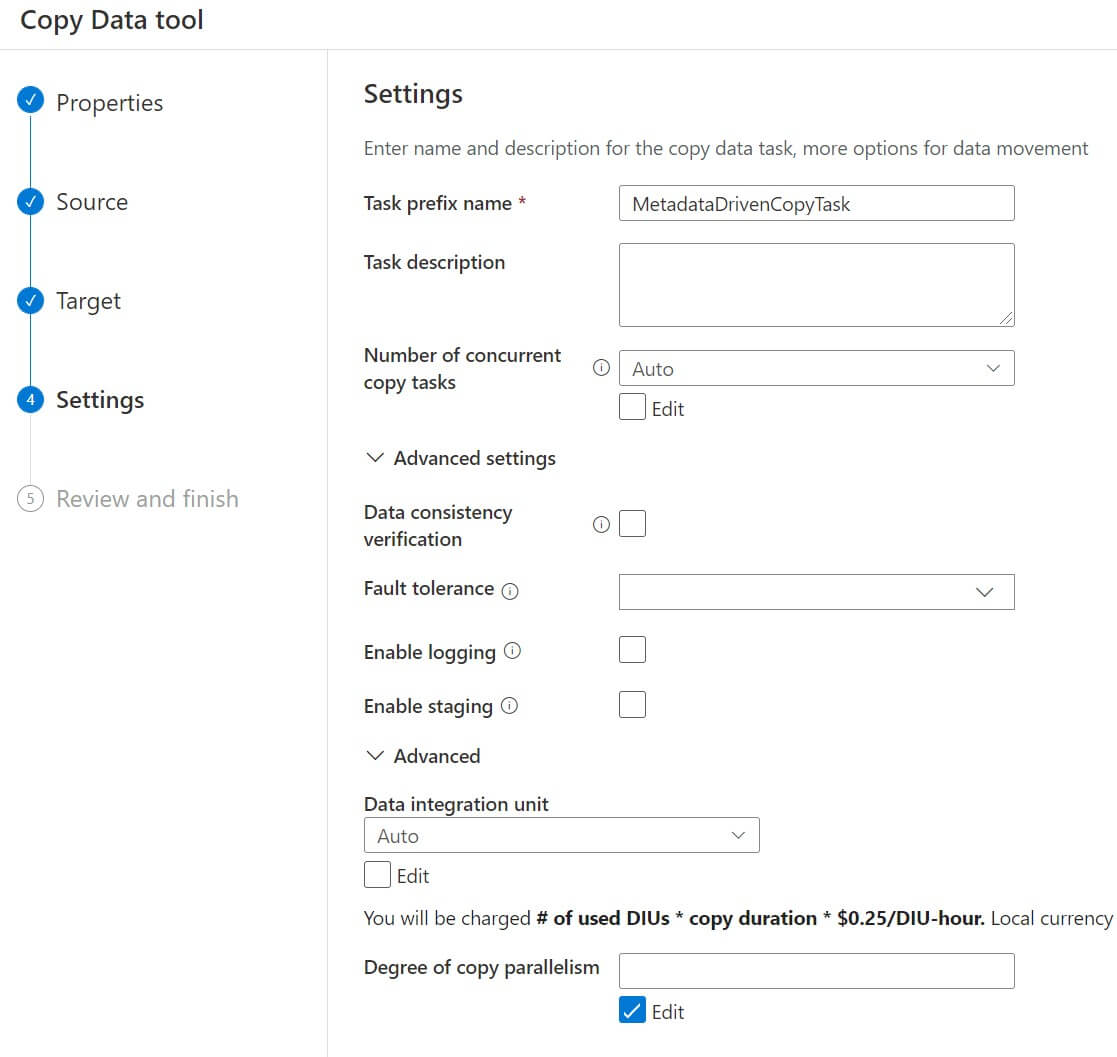Click the Enable logging info icon
This screenshot has width=1117, height=1057.
[x=512, y=651]
